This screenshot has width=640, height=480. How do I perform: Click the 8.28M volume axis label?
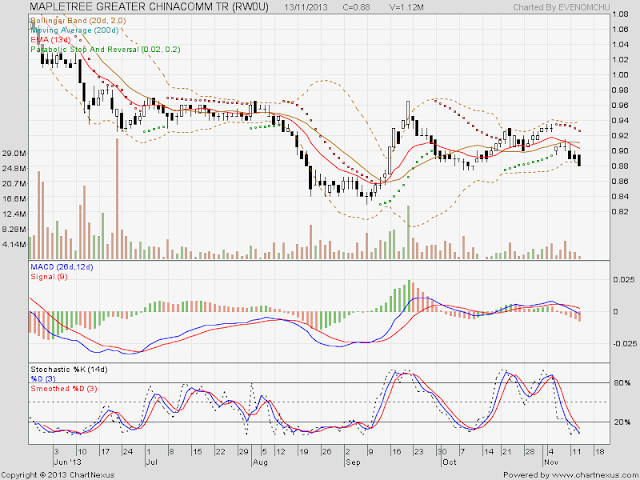(x=14, y=229)
